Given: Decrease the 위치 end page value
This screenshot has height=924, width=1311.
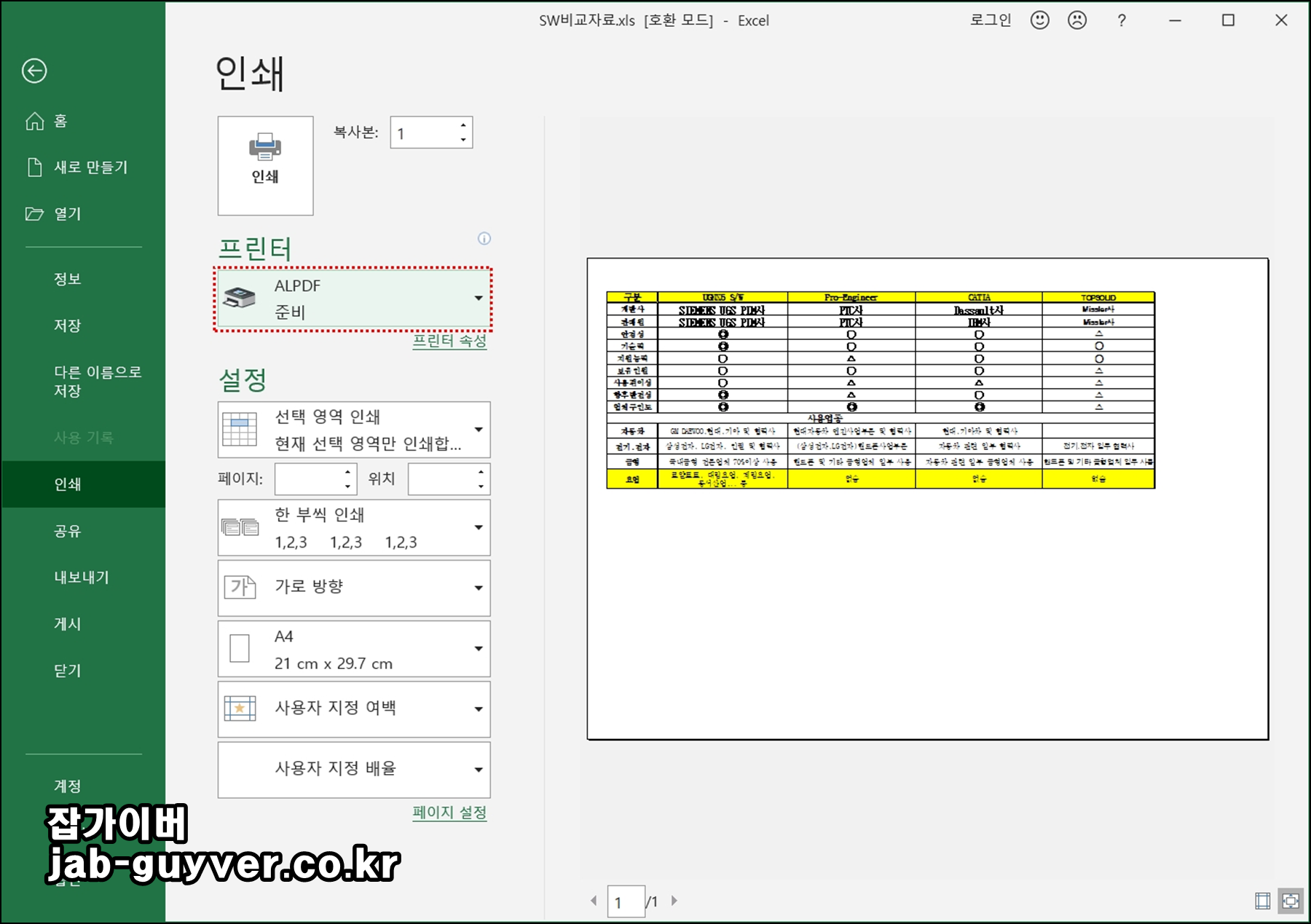Looking at the screenshot, I should (481, 486).
